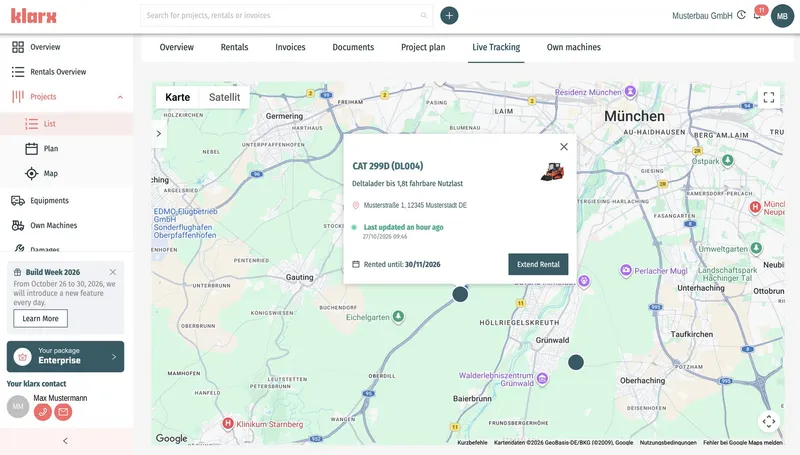Click Fehler bei Google Maps melden
The width and height of the screenshot is (800, 455).
point(742,442)
